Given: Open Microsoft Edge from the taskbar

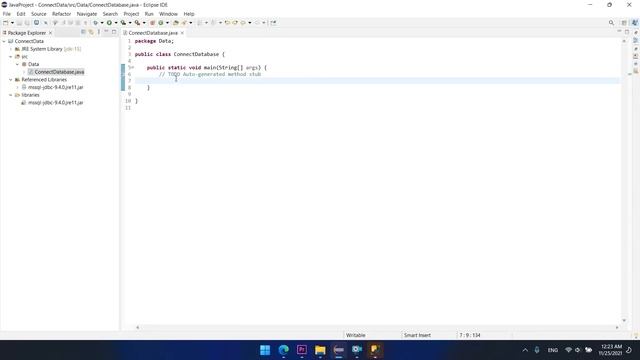Looking at the screenshot, I should point(284,350).
